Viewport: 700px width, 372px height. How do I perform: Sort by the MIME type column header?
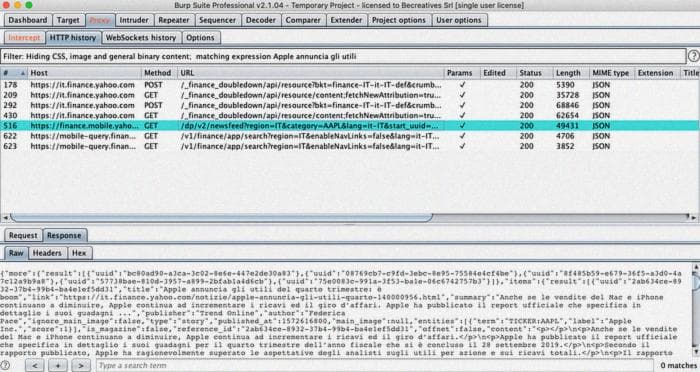(x=611, y=73)
